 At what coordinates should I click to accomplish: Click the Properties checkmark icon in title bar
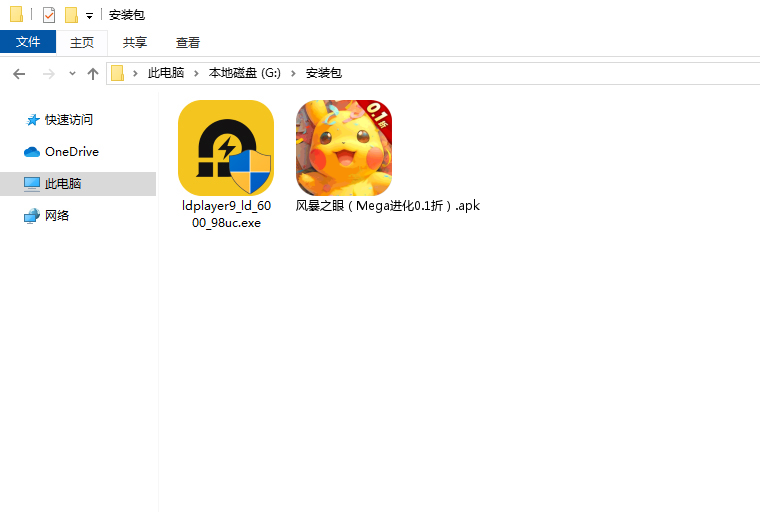49,15
